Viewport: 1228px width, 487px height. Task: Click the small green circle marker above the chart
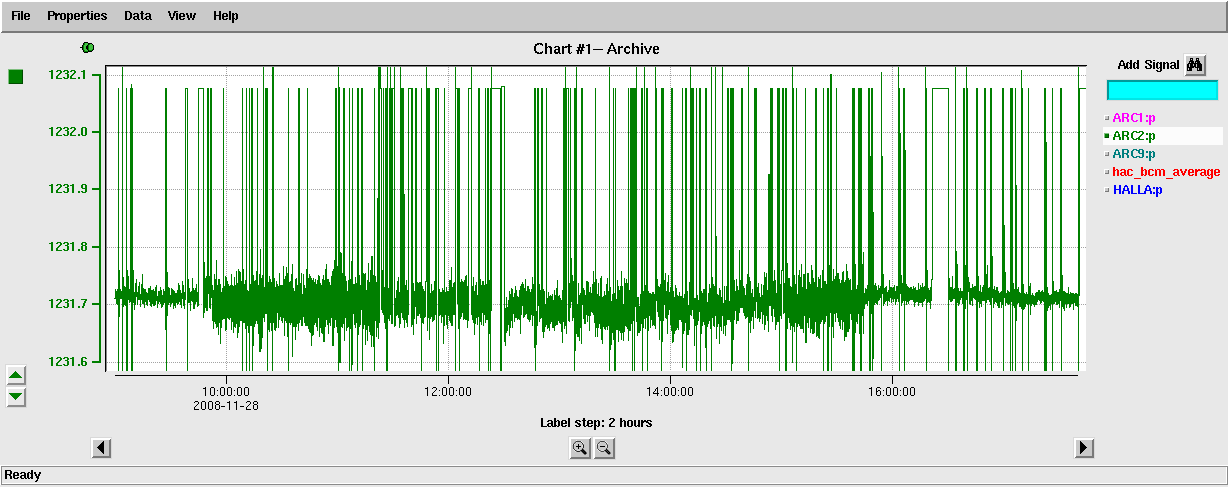88,47
